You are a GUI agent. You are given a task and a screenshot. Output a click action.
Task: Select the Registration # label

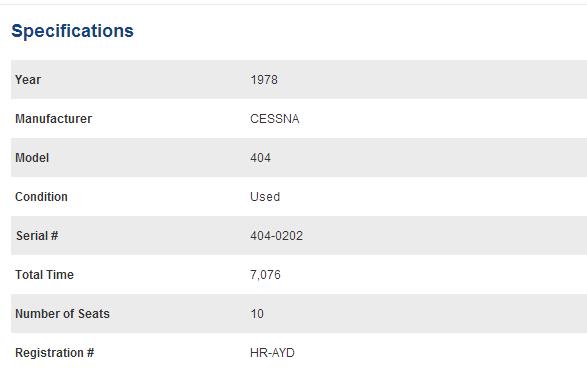coord(55,353)
